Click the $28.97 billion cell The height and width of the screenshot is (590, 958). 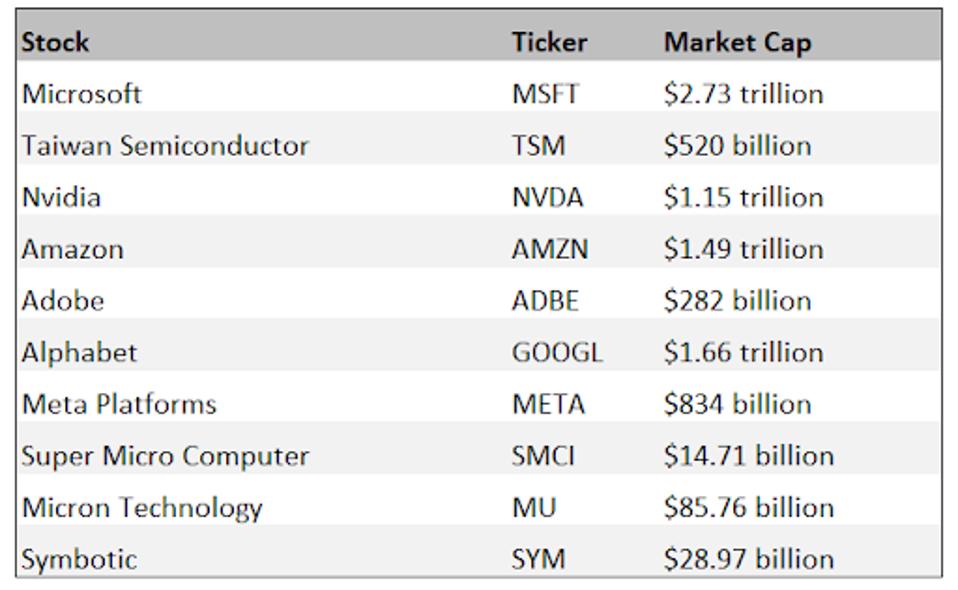(748, 559)
